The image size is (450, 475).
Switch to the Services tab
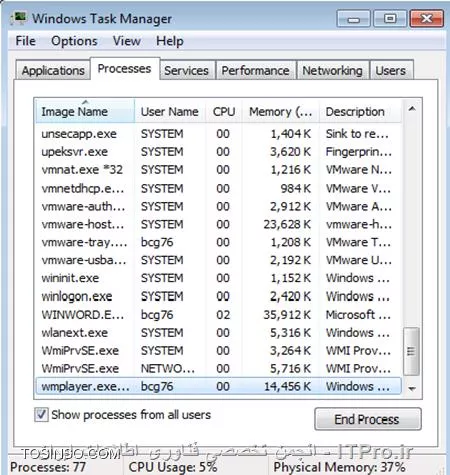pos(187,70)
